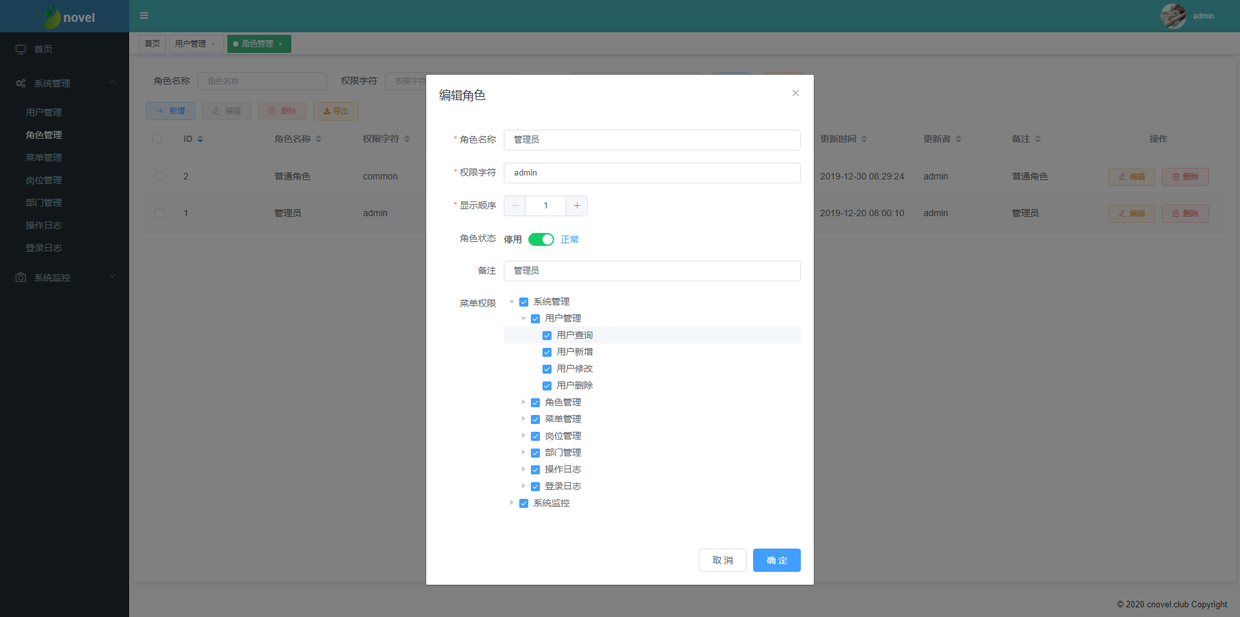Focus the 角色名称 field in dialog
The image size is (1240, 617).
pos(652,140)
